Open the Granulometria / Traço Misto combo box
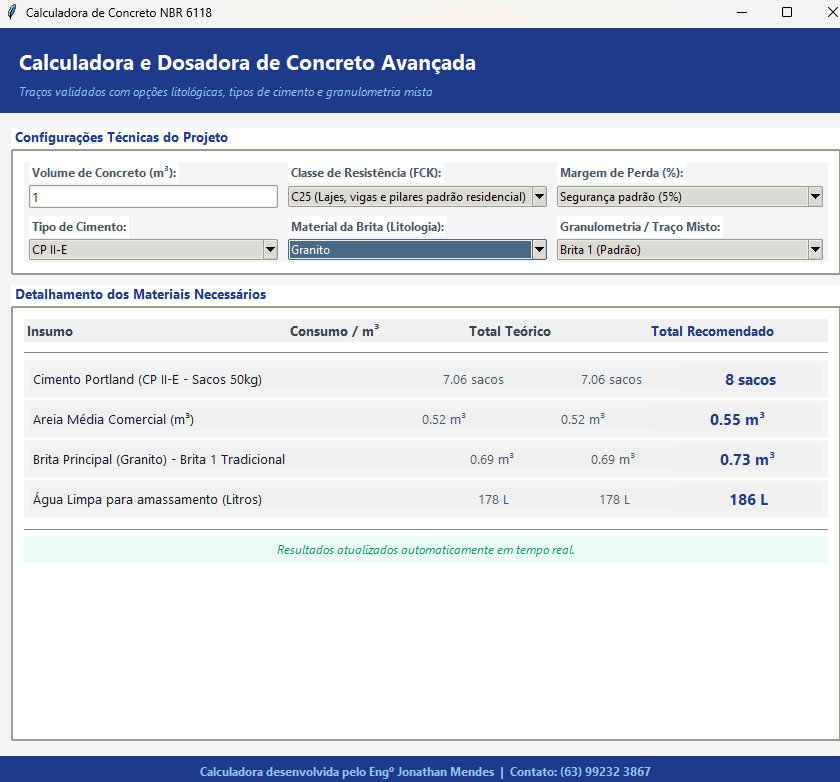Screen dimensions: 840x782 (x=689, y=250)
